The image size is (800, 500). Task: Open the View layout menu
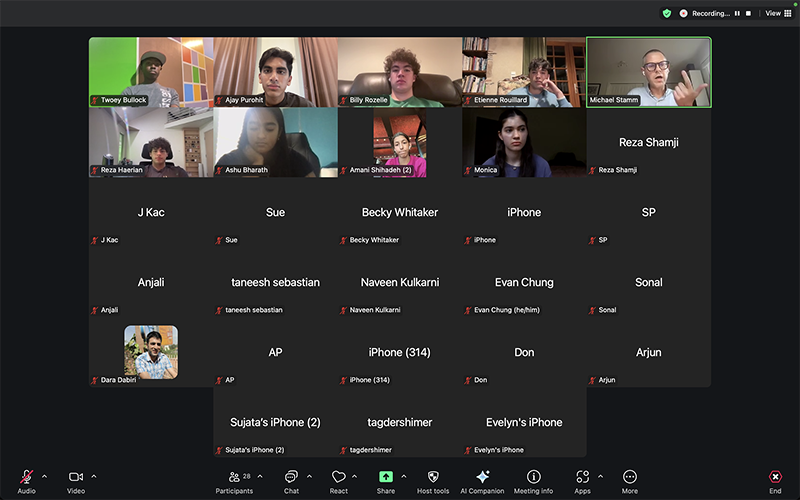(778, 13)
